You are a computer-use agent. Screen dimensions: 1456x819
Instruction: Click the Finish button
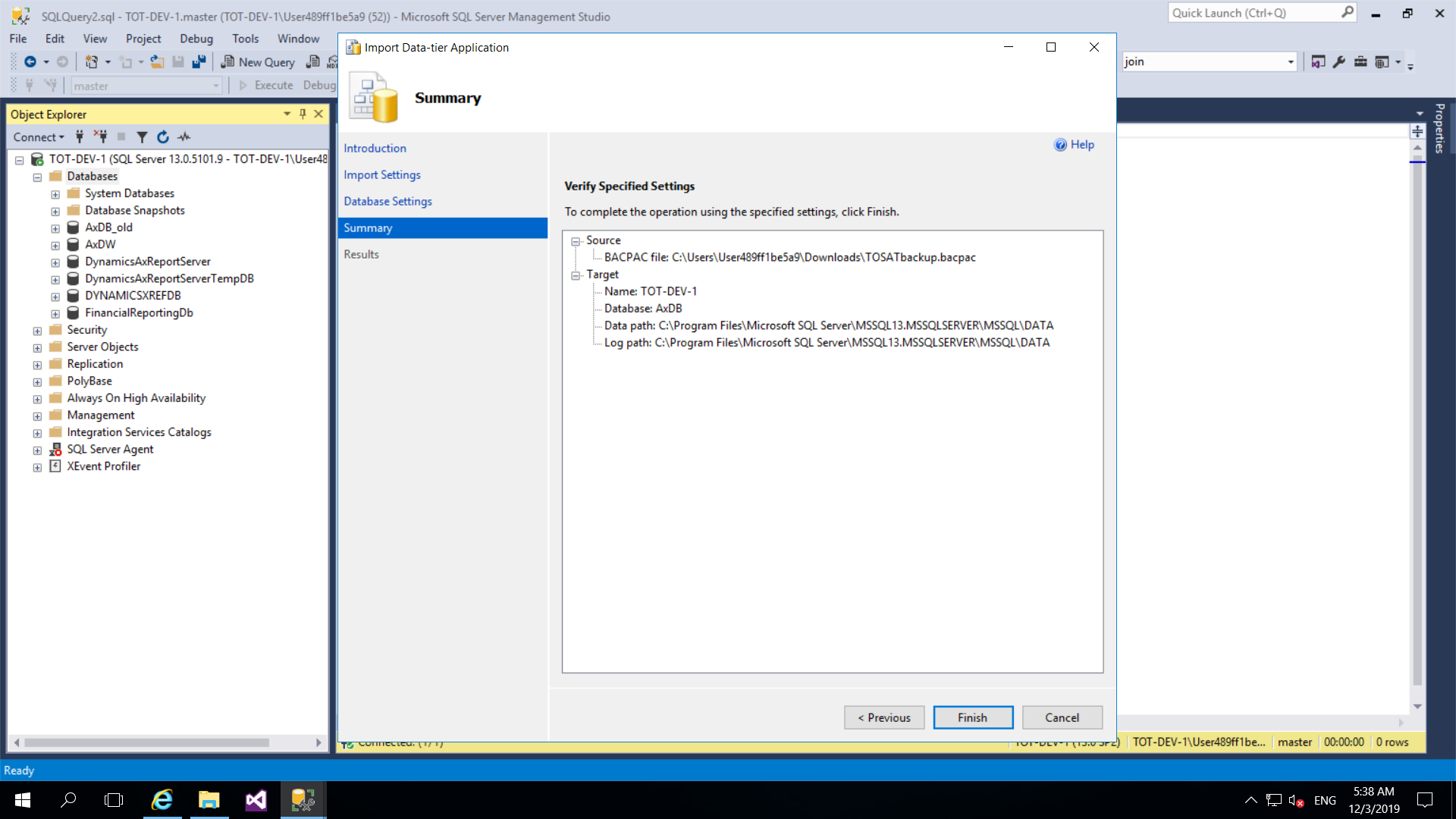(x=973, y=717)
